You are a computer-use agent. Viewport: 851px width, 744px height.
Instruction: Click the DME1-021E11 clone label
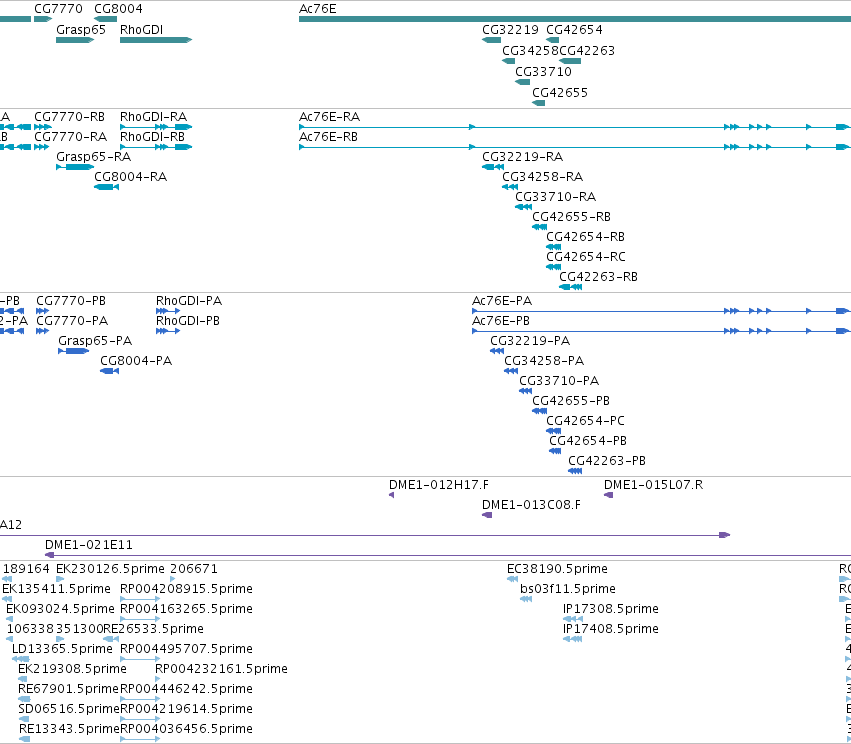pyautogui.click(x=88, y=544)
